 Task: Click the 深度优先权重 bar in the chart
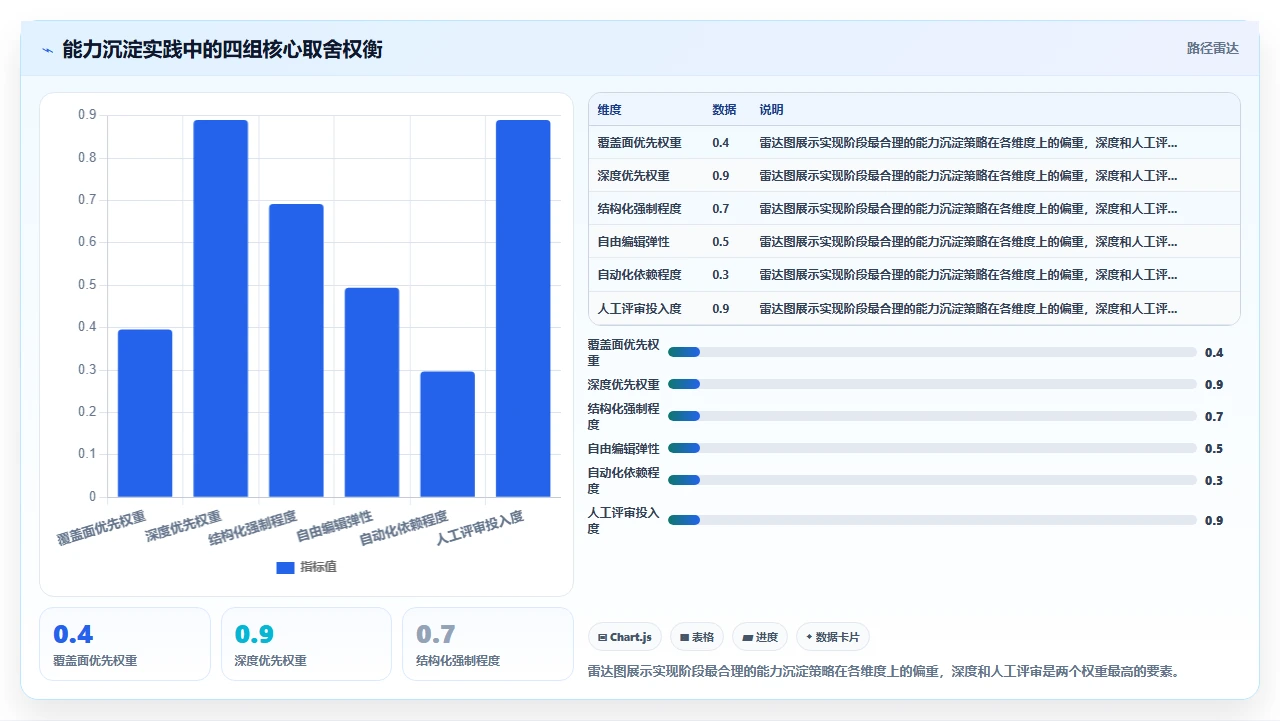pyautogui.click(x=221, y=308)
